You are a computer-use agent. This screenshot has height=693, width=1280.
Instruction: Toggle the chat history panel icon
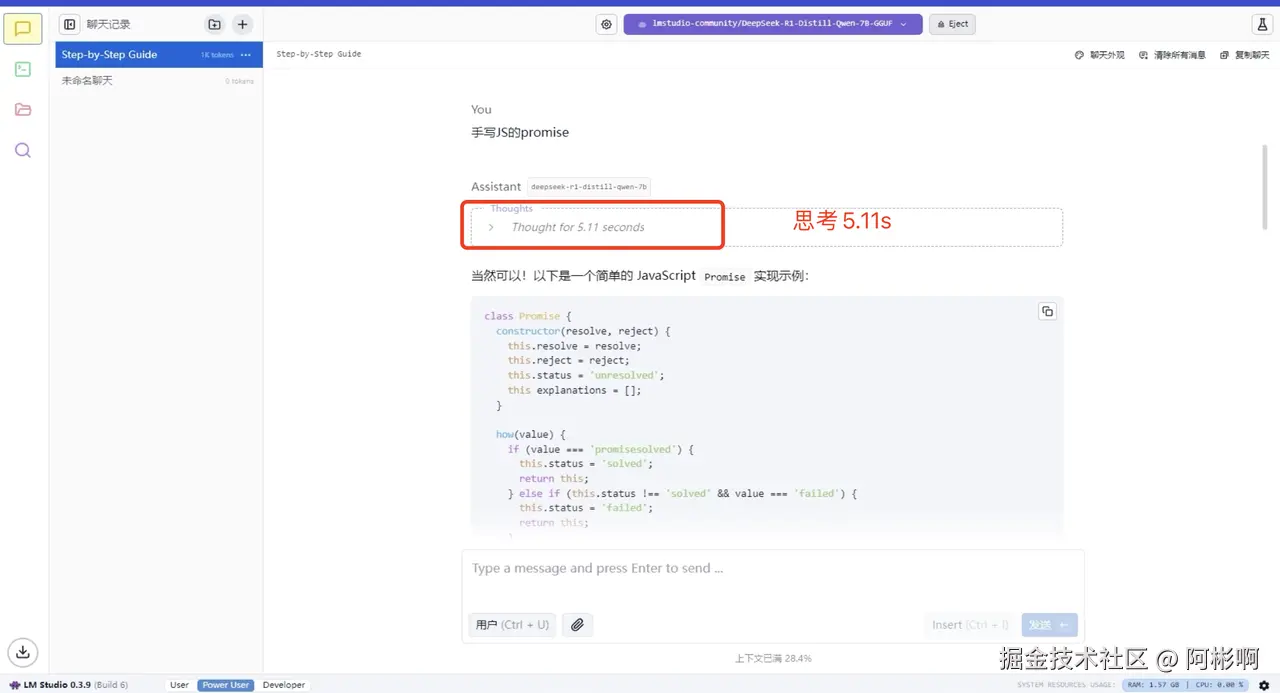point(69,24)
